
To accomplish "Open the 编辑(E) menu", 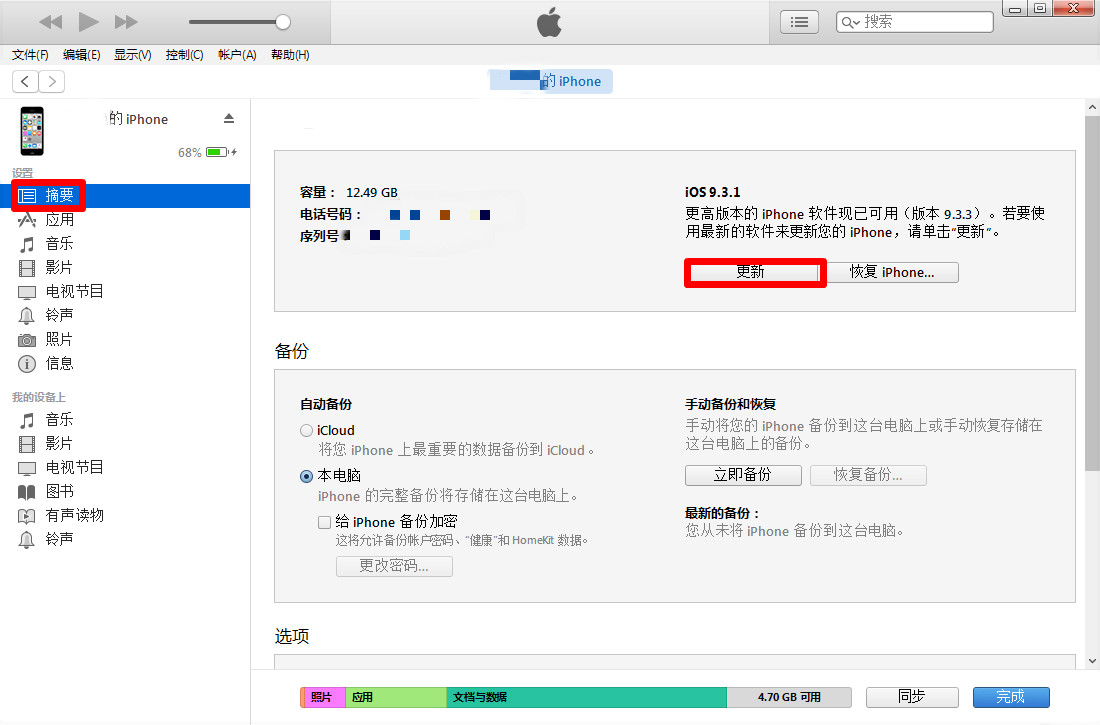I will tap(81, 55).
